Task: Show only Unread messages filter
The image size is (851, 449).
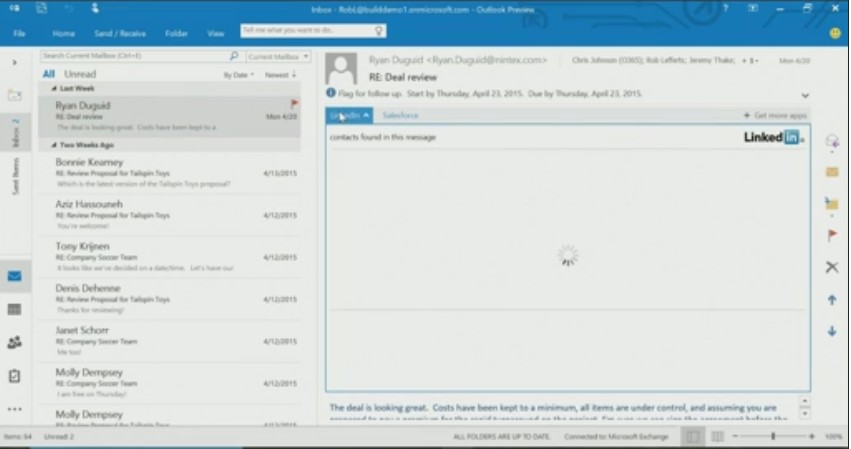Action: click(80, 74)
